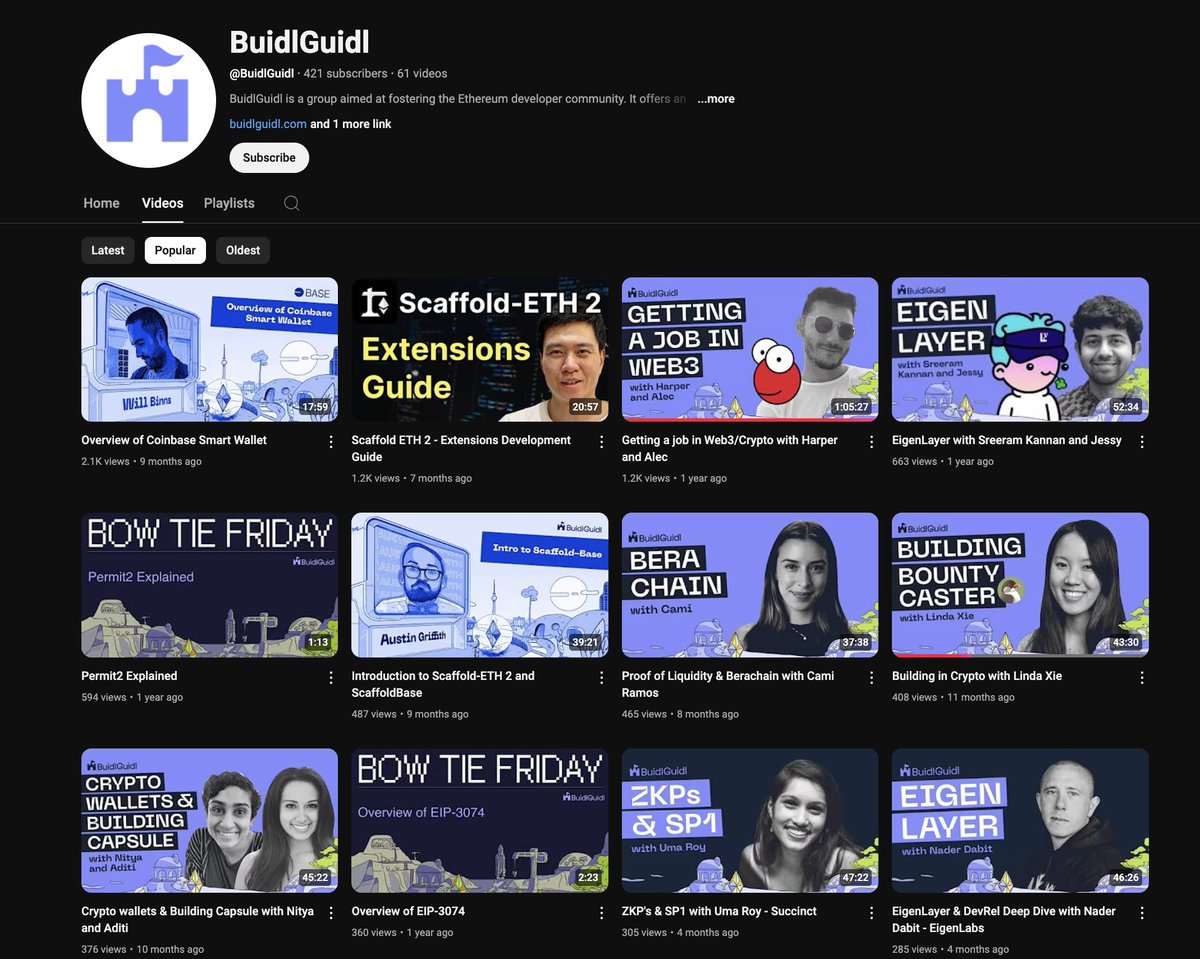This screenshot has width=1200, height=959.
Task: Open options menu for Scaffold ETH 2 Extensions Guide
Action: pyautogui.click(x=601, y=441)
